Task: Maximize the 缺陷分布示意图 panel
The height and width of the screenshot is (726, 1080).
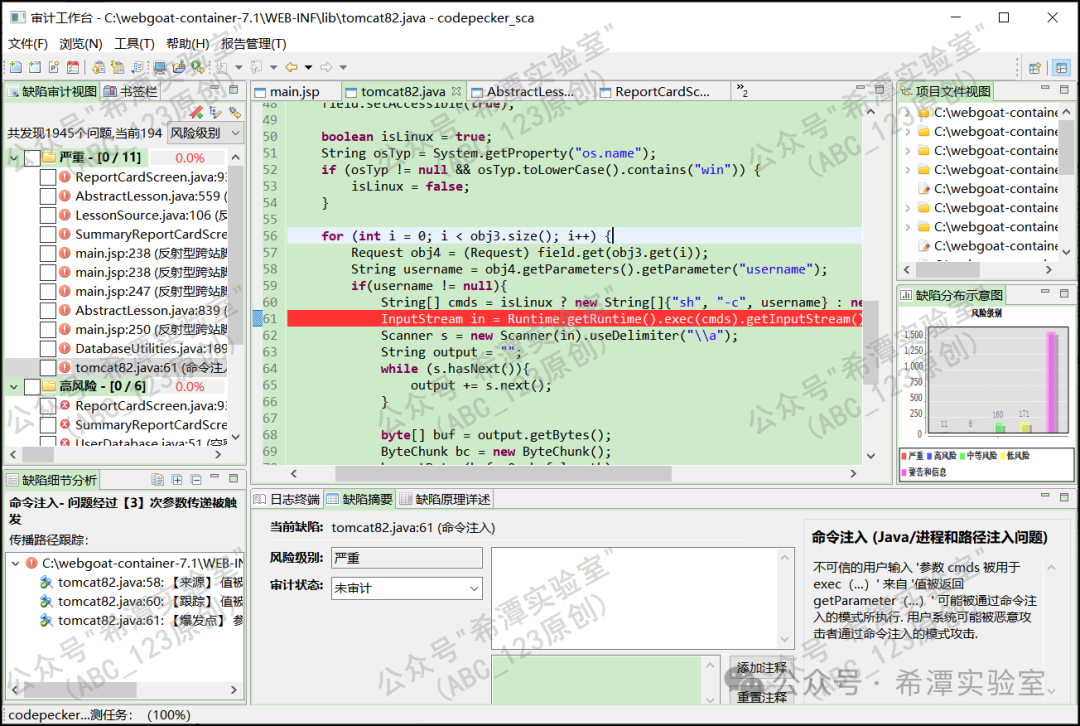Action: 1064,293
